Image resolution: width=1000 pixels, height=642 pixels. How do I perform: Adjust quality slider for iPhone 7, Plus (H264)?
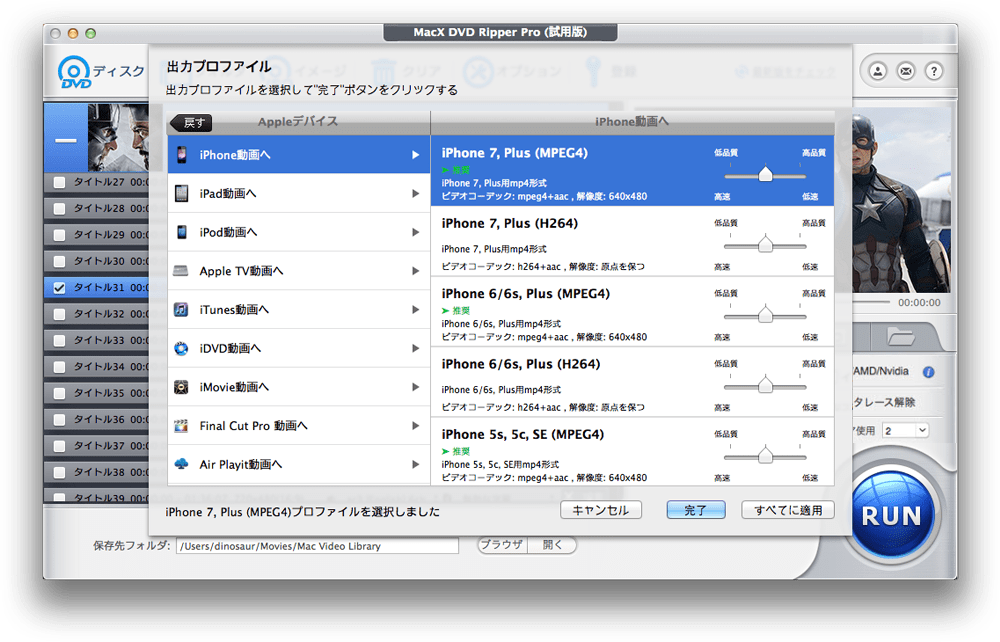[765, 244]
